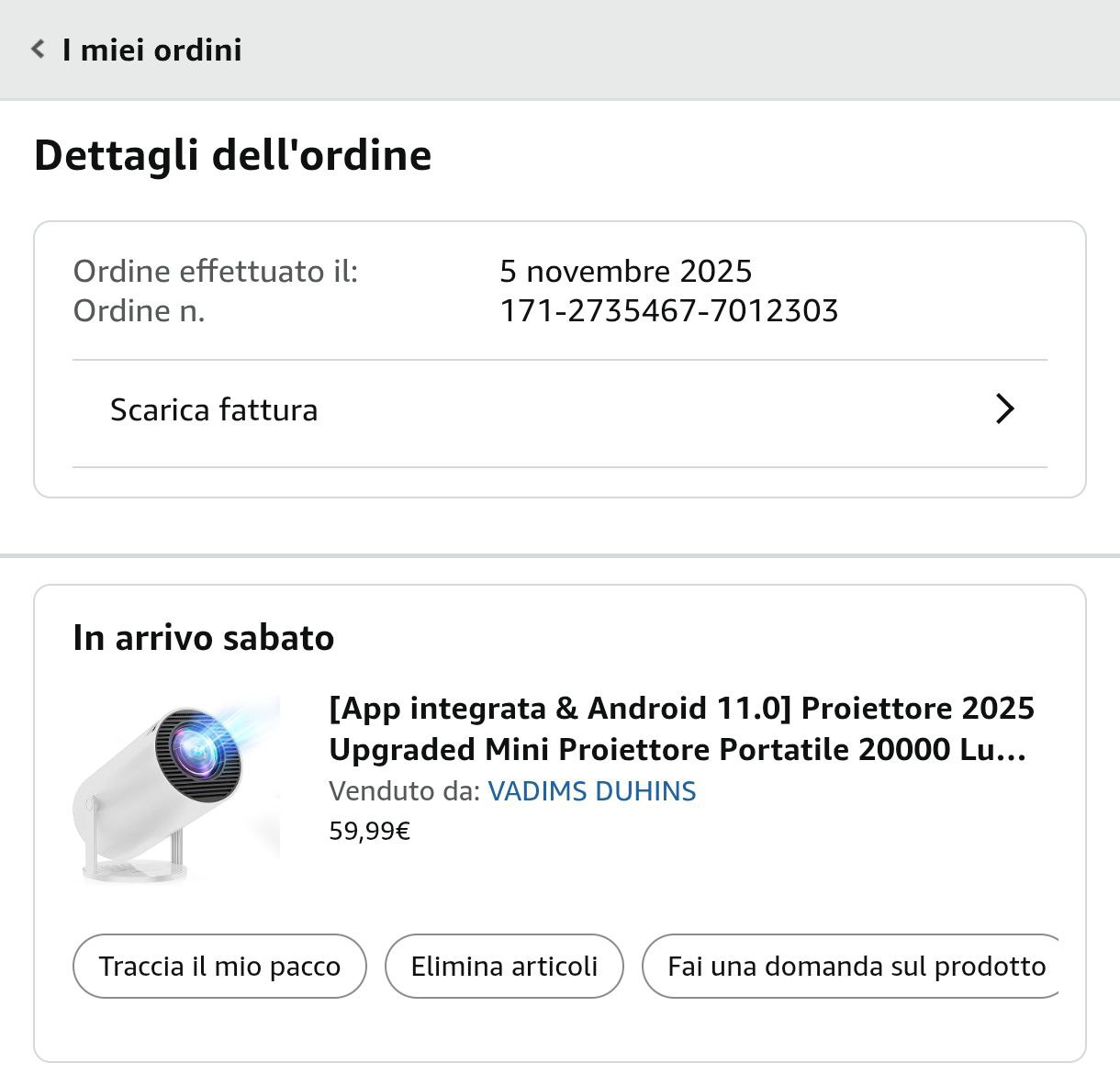Image resolution: width=1120 pixels, height=1085 pixels.
Task: Tap the back chevron icon
Action: (x=38, y=49)
